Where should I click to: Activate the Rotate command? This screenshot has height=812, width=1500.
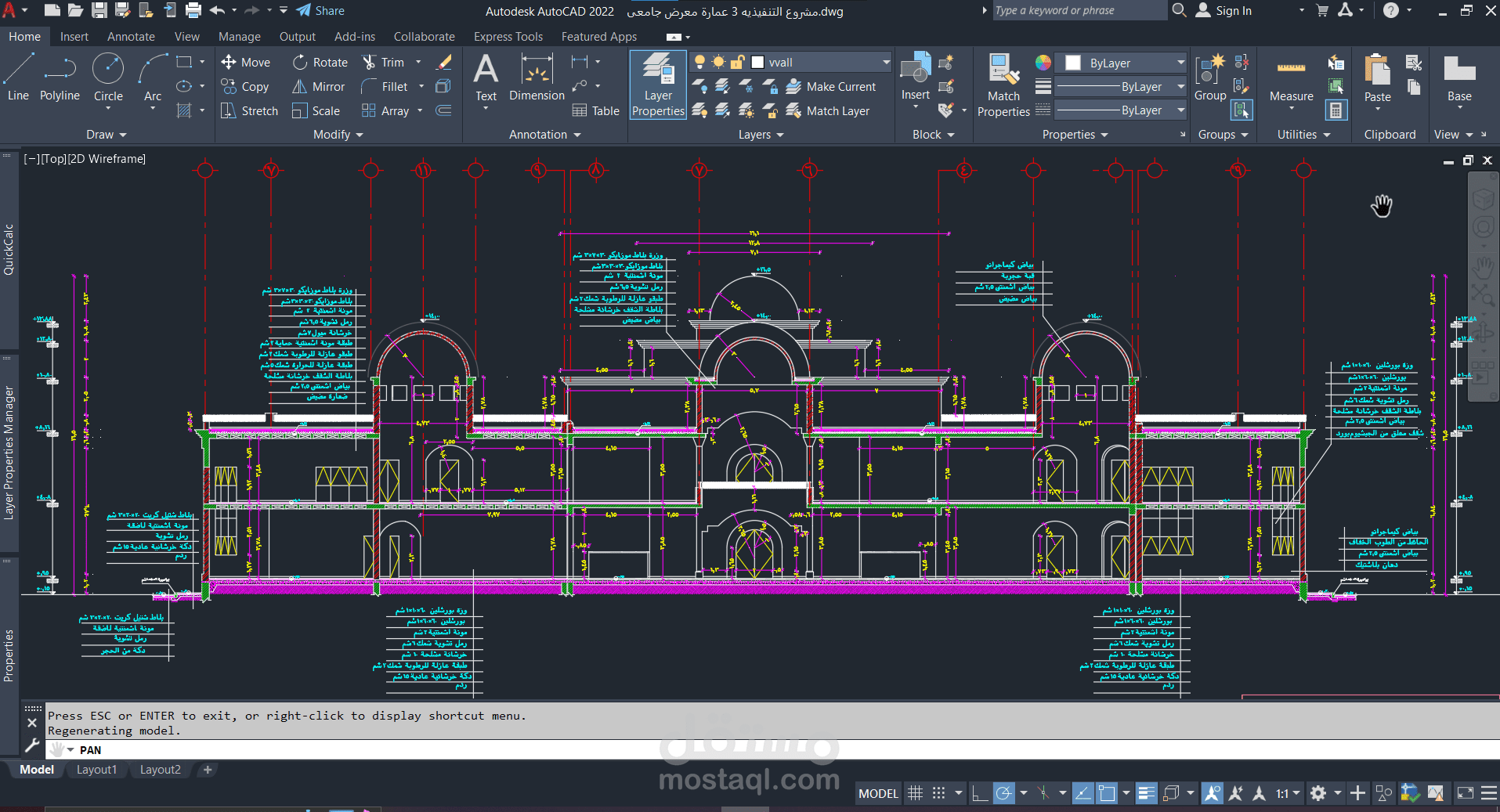pyautogui.click(x=320, y=63)
